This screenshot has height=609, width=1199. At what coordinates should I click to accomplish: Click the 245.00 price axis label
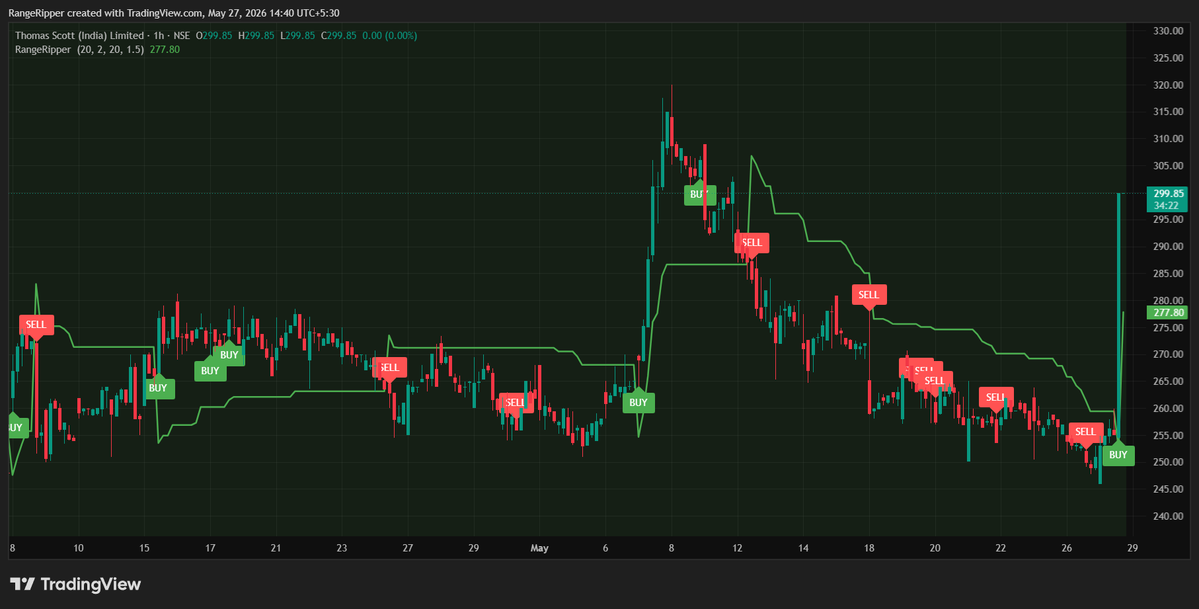tap(1168, 489)
